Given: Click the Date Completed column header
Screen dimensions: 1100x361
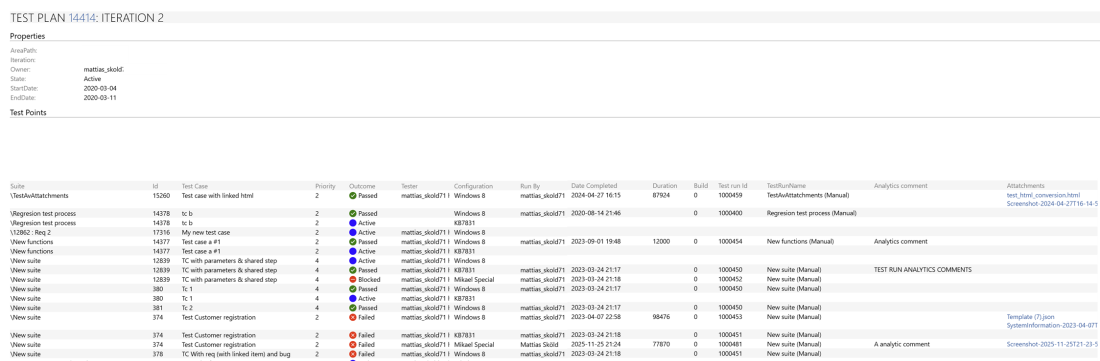Looking at the screenshot, I should (594, 186).
